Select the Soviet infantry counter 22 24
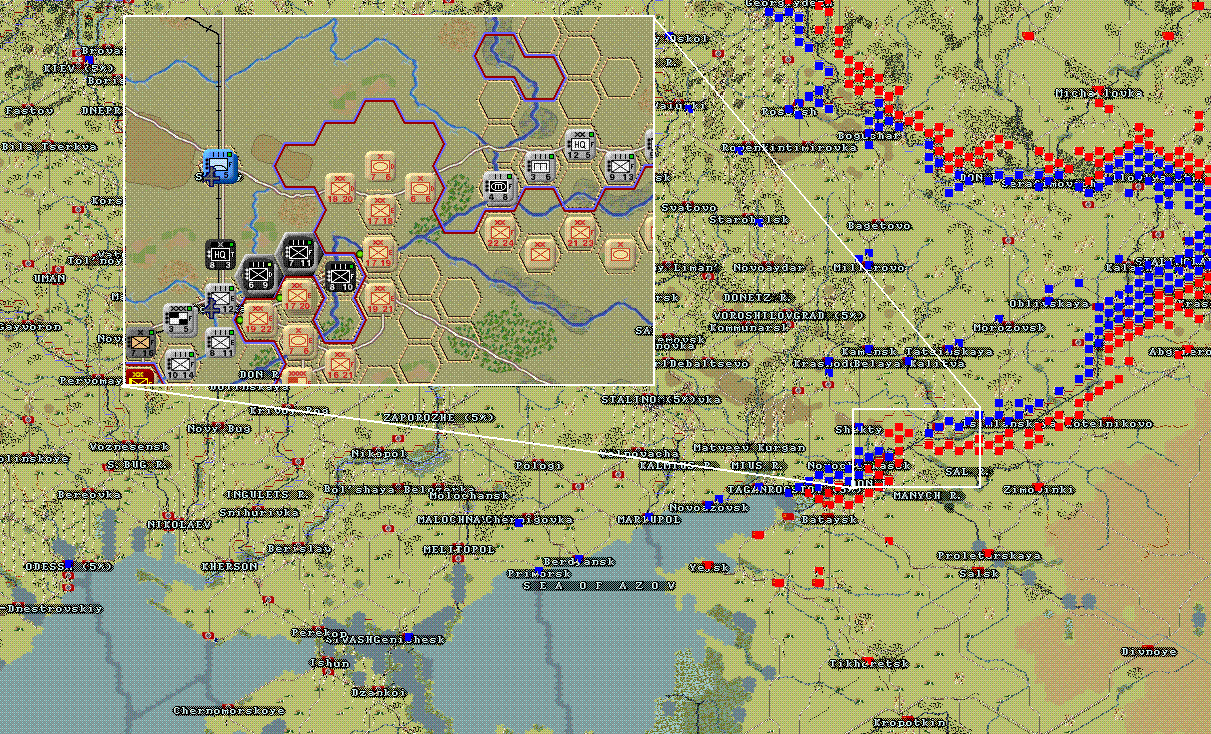Viewport: 1211px width, 734px height. pos(499,232)
